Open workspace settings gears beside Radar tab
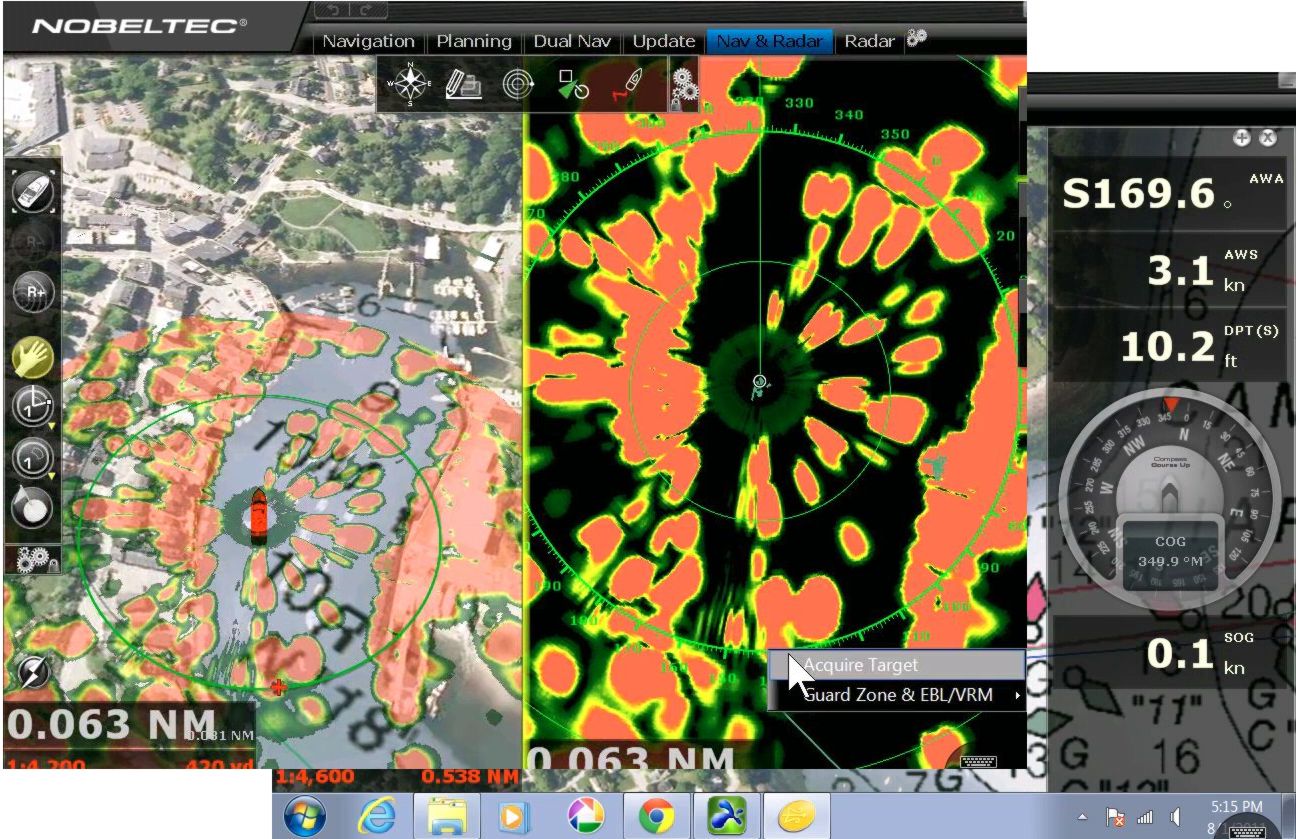 coord(916,39)
